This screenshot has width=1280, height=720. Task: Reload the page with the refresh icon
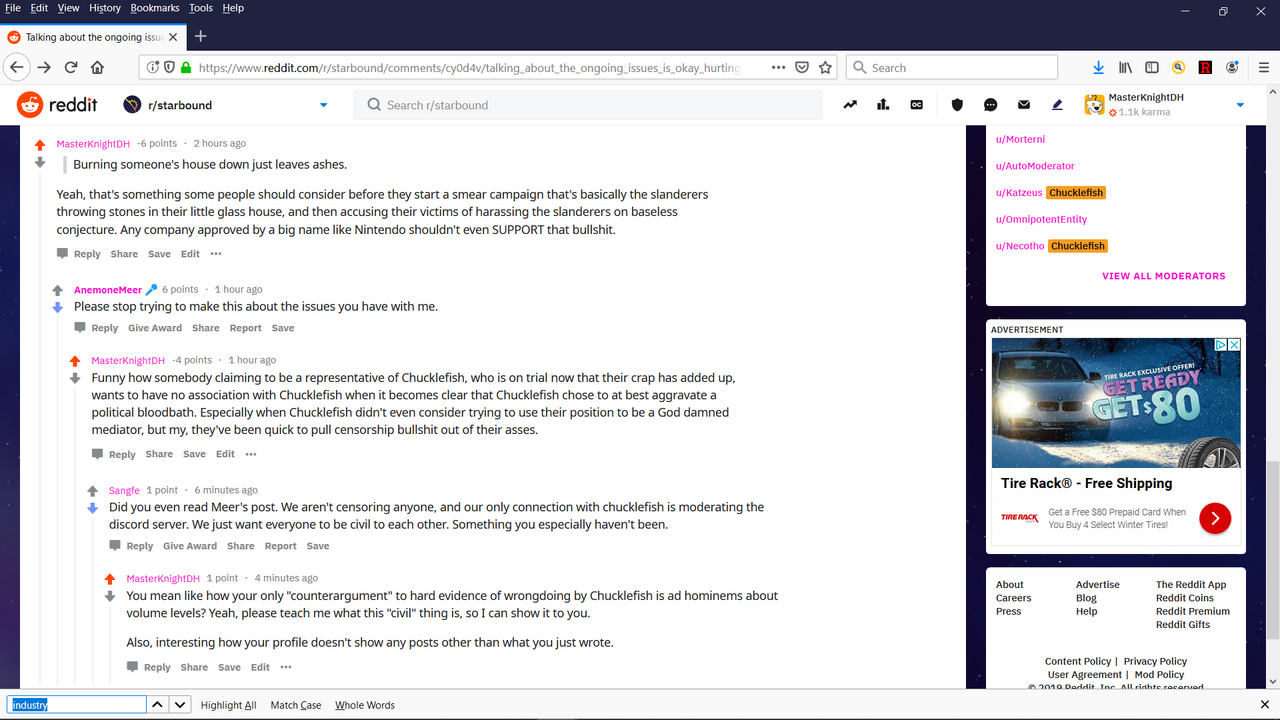(71, 67)
